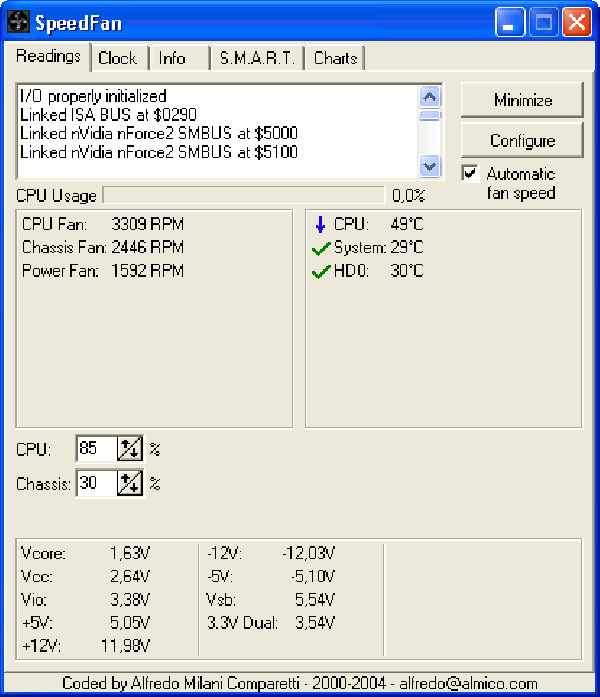Click the CPU temperature value 49°C
600x697 pixels.
point(407,224)
